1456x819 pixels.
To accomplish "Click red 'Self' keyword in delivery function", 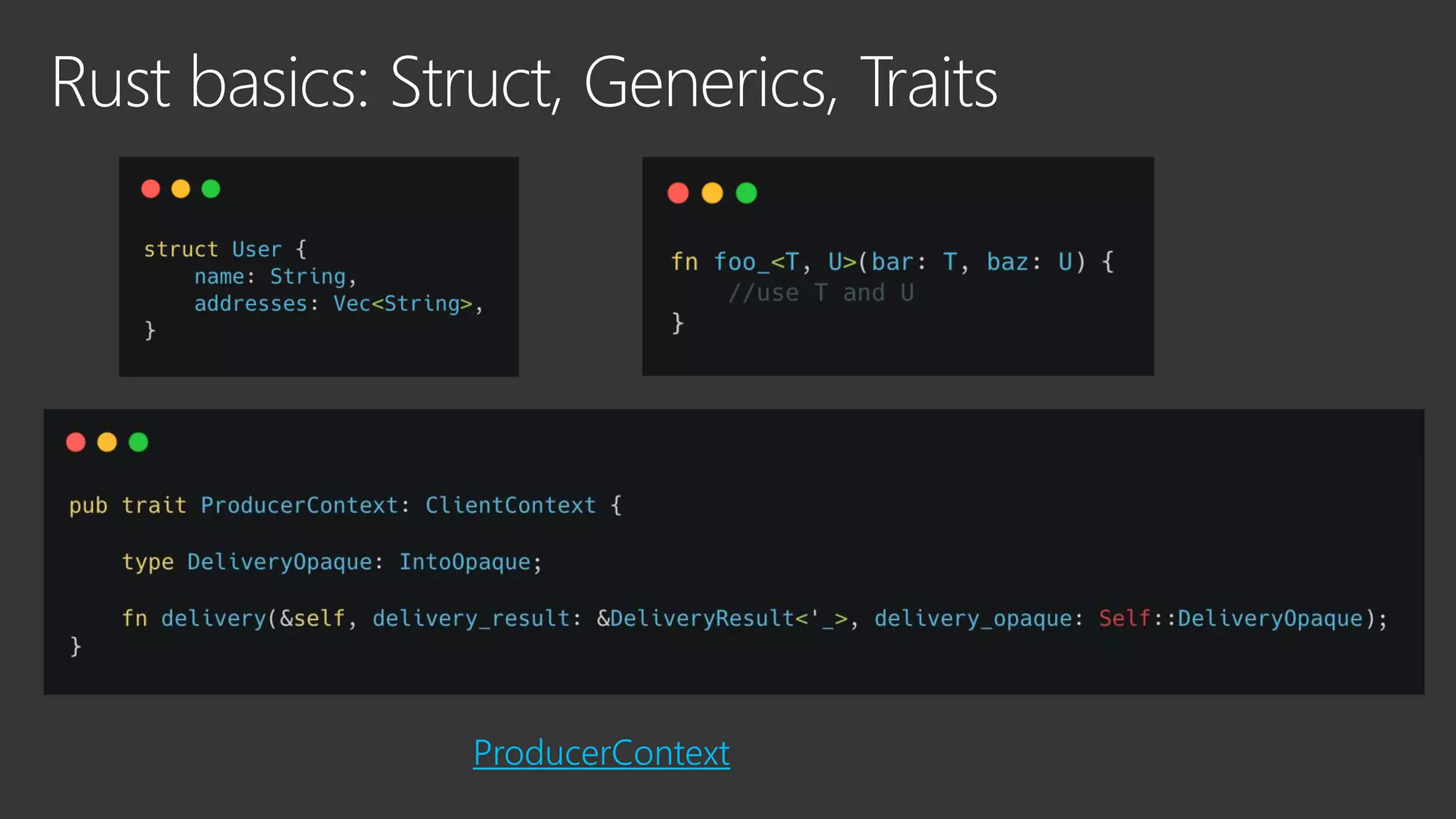I will pyautogui.click(x=1124, y=618).
